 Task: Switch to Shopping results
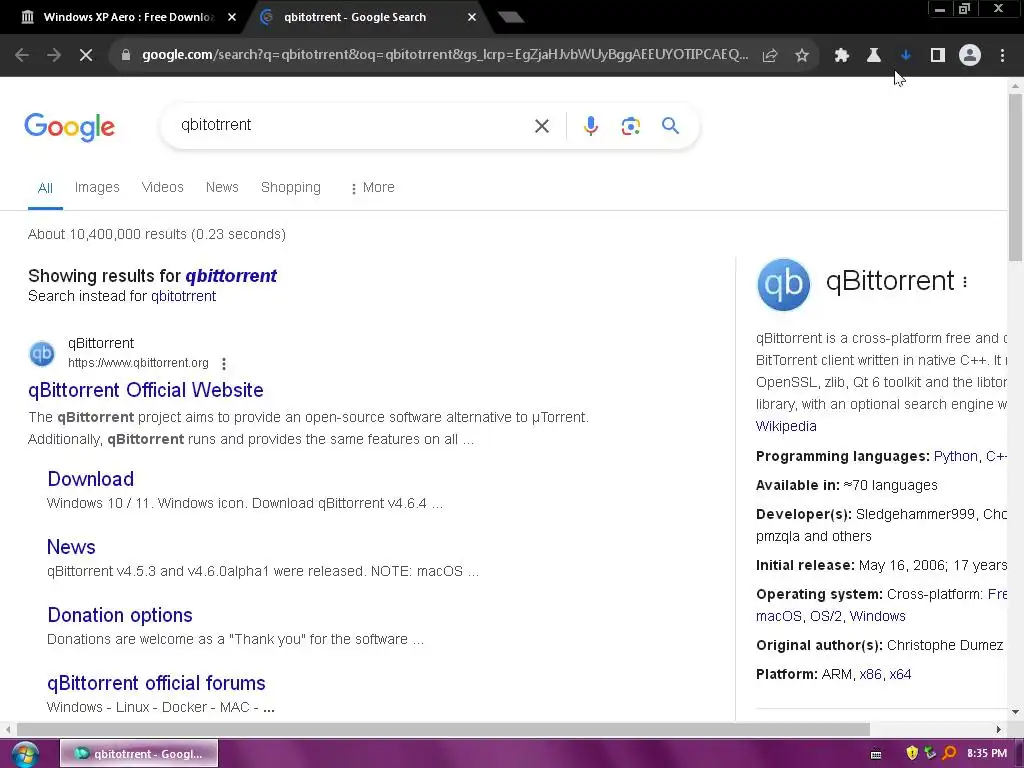tap(291, 187)
